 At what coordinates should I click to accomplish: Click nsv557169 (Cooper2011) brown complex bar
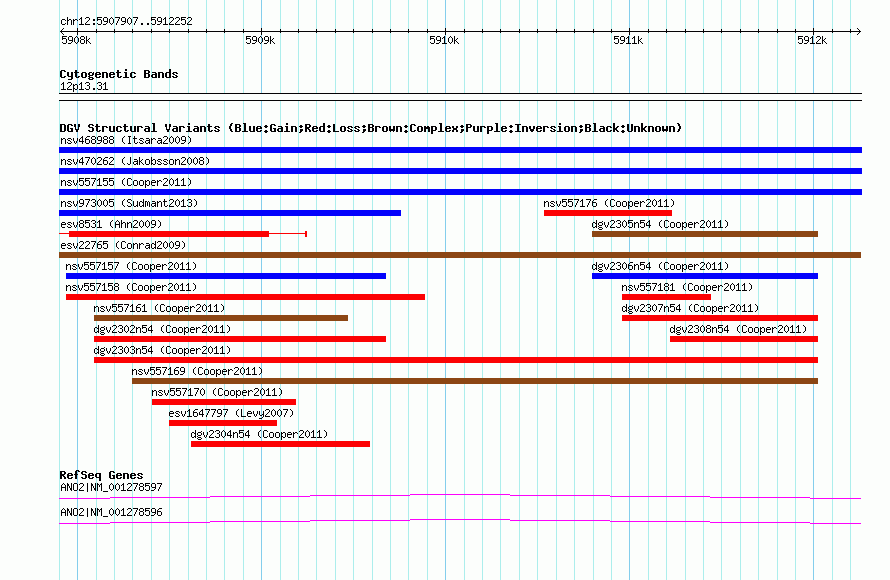(x=475, y=381)
